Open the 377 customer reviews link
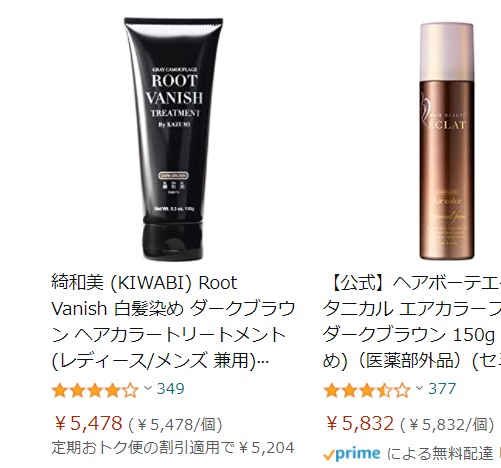This screenshot has width=501, height=468. (x=442, y=389)
